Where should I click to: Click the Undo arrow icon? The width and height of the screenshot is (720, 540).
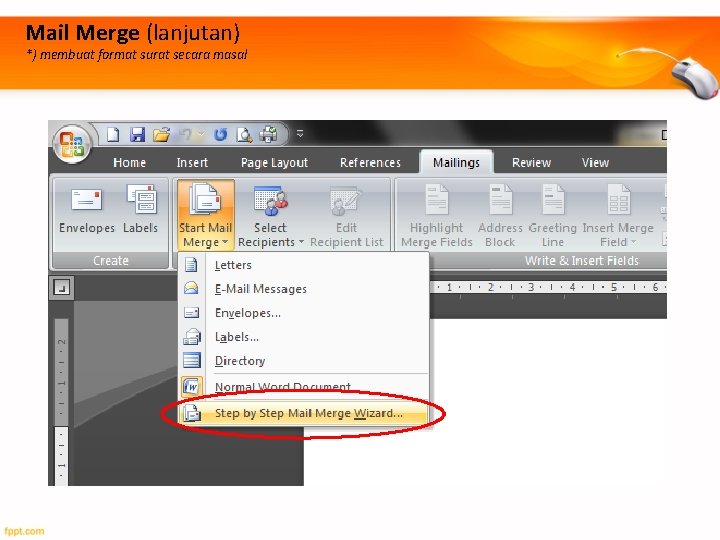pos(186,135)
